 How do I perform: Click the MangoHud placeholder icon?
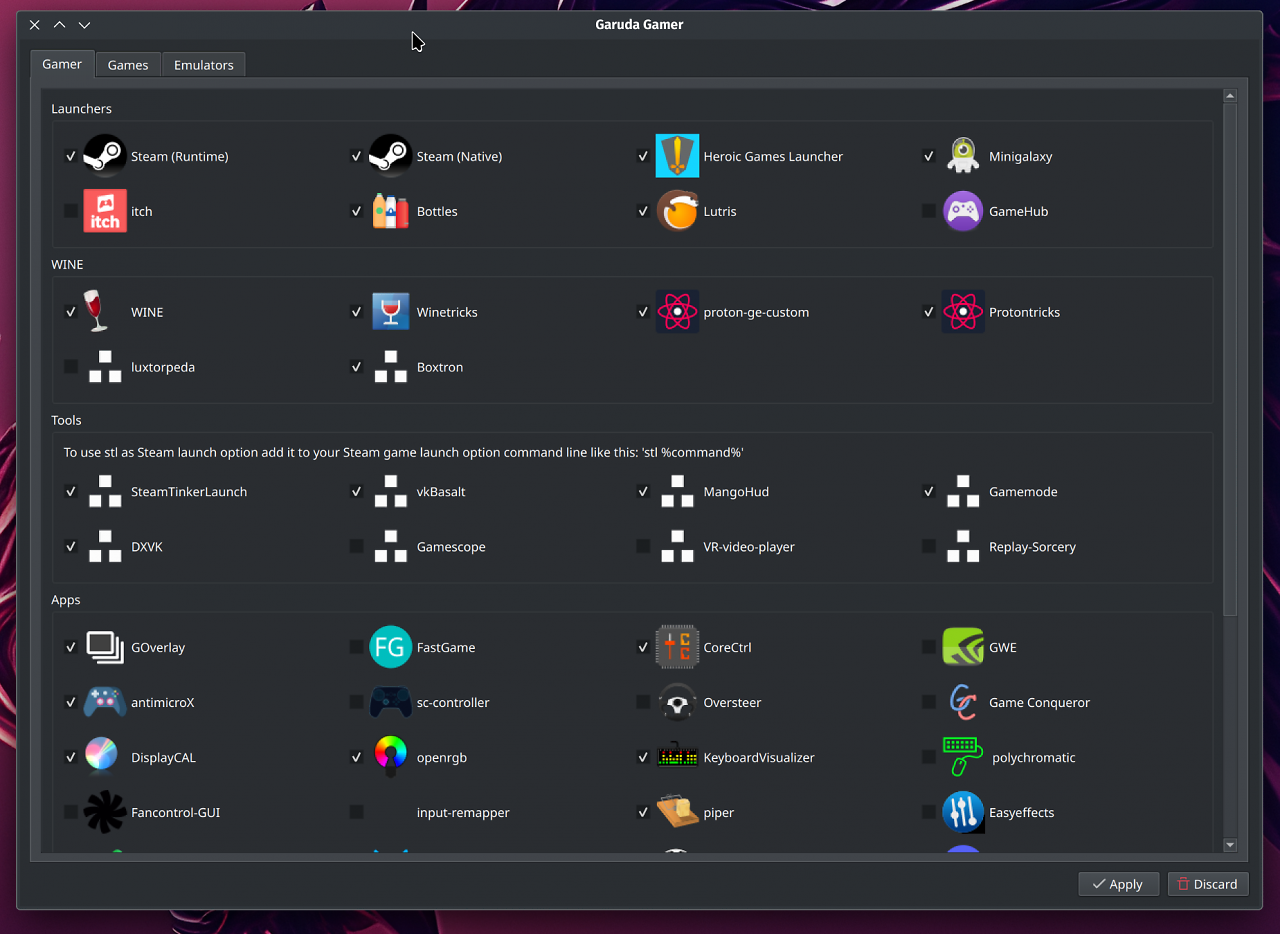tap(677, 491)
